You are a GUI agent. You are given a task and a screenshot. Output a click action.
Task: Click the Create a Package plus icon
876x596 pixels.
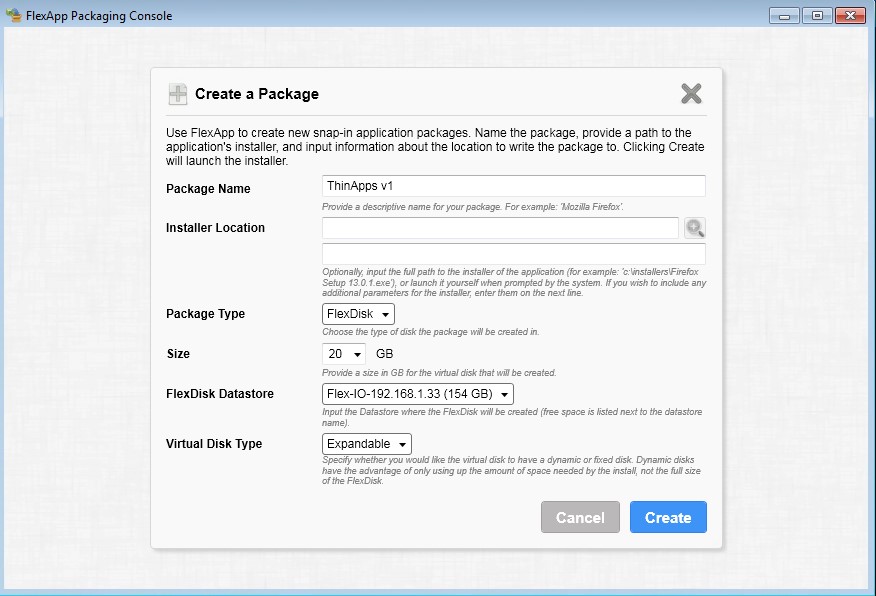[x=178, y=94]
